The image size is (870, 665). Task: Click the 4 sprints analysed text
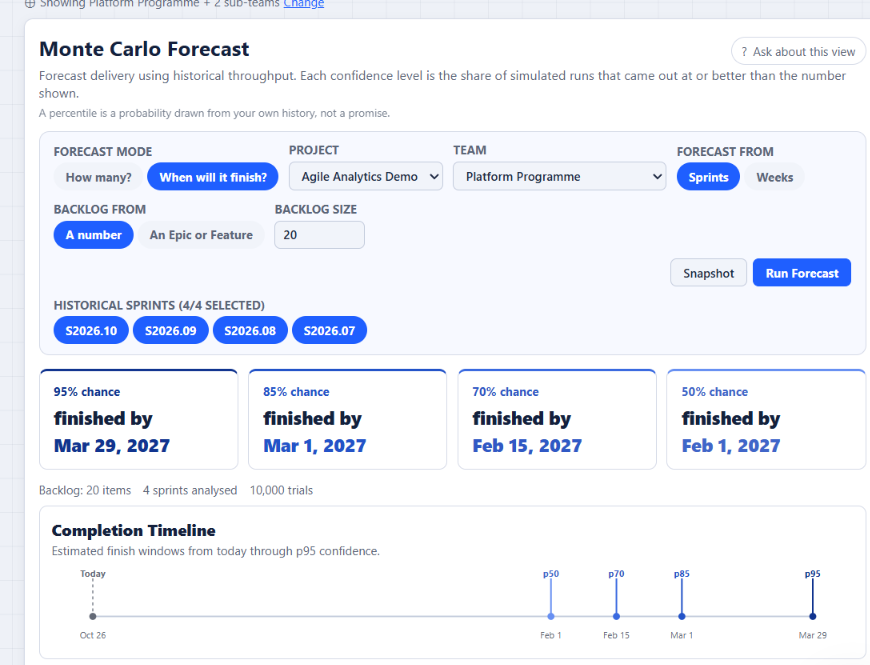point(190,490)
